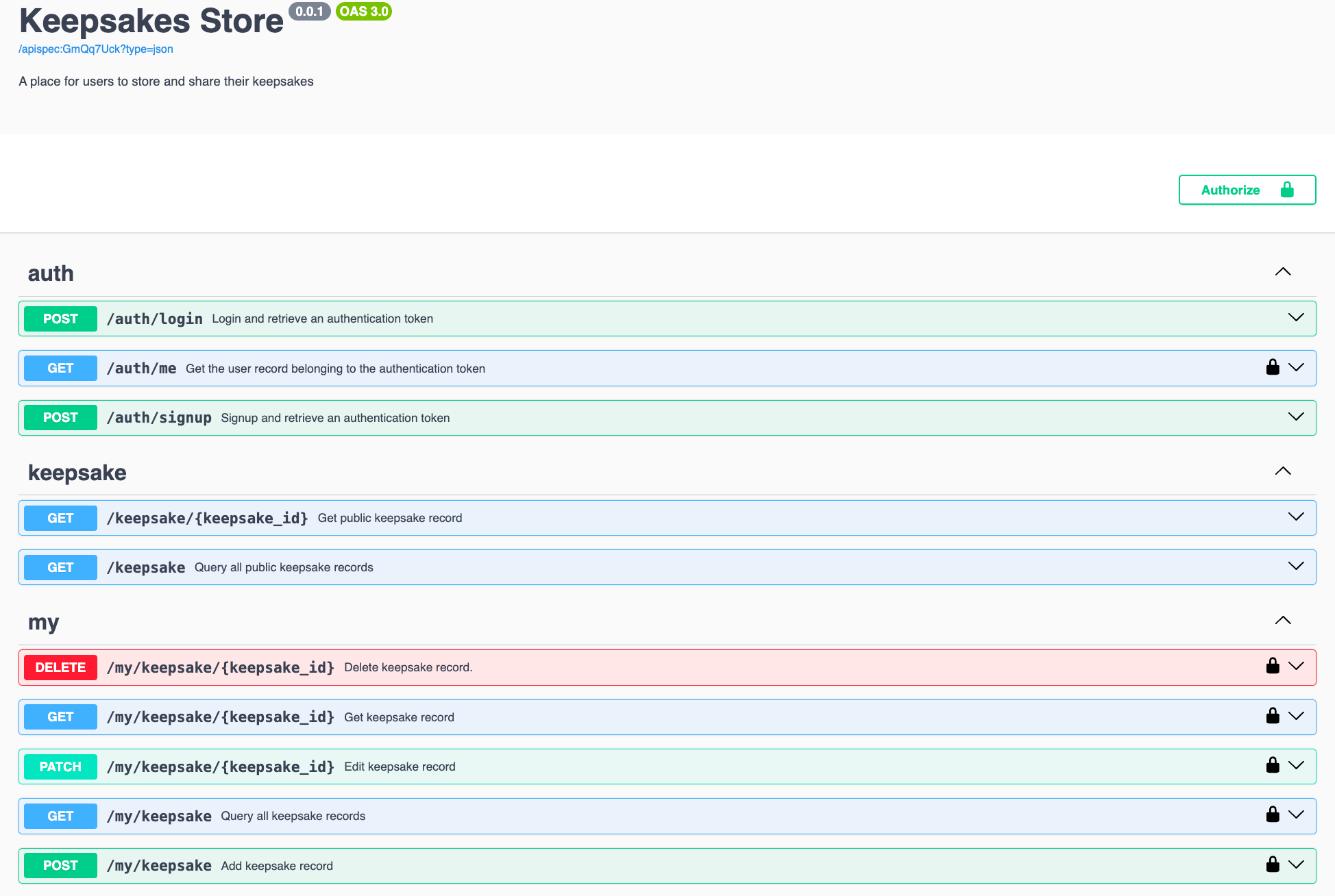The image size is (1335, 896).
Task: Expand the DELETE /my/keepsake/{keepsake_id} chevron
Action: point(1296,667)
